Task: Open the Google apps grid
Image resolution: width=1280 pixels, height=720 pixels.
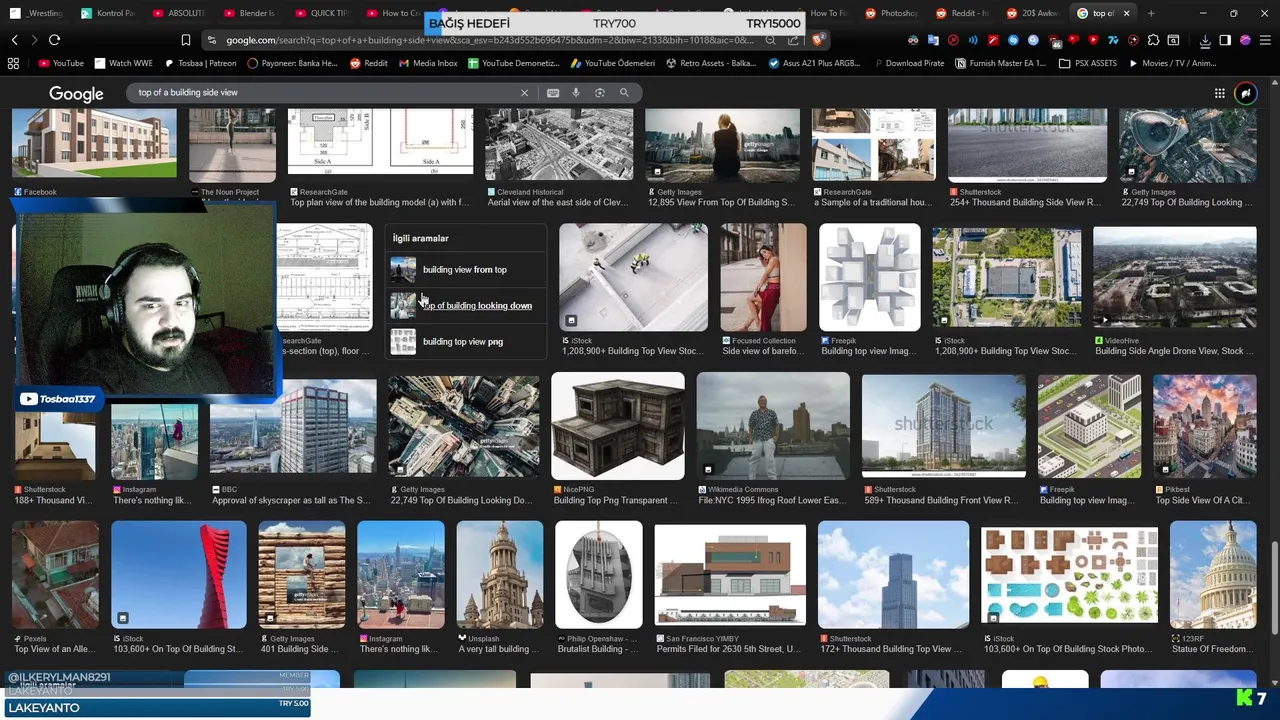Action: point(1219,93)
